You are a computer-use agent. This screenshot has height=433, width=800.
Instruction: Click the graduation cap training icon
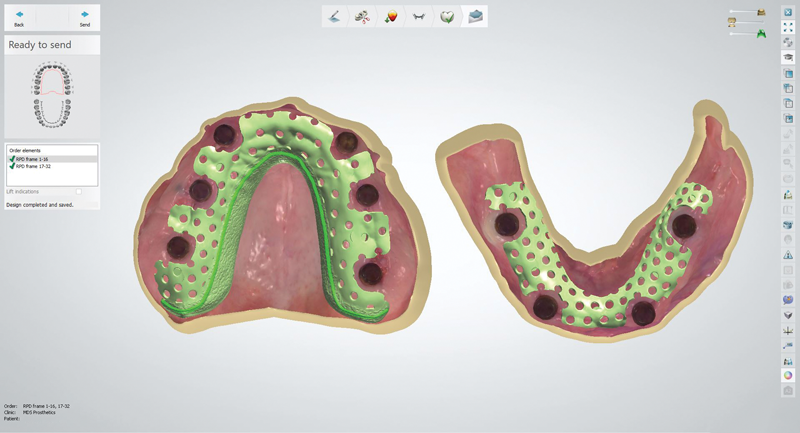(x=788, y=58)
